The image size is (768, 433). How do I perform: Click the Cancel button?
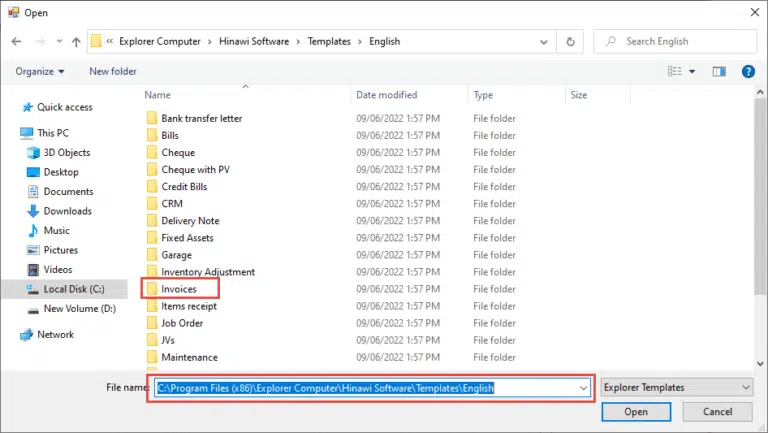[718, 412]
